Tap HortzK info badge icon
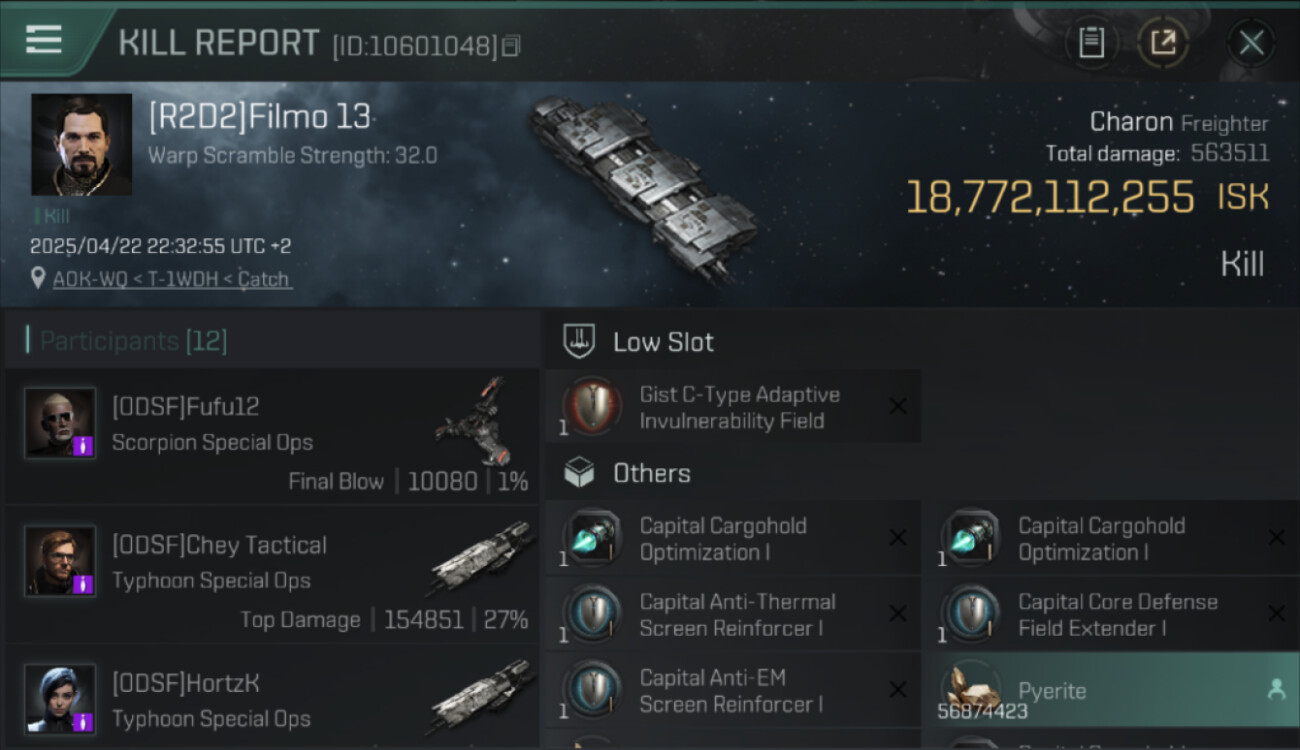Screen dimensions: 1300x750 pos(84,721)
